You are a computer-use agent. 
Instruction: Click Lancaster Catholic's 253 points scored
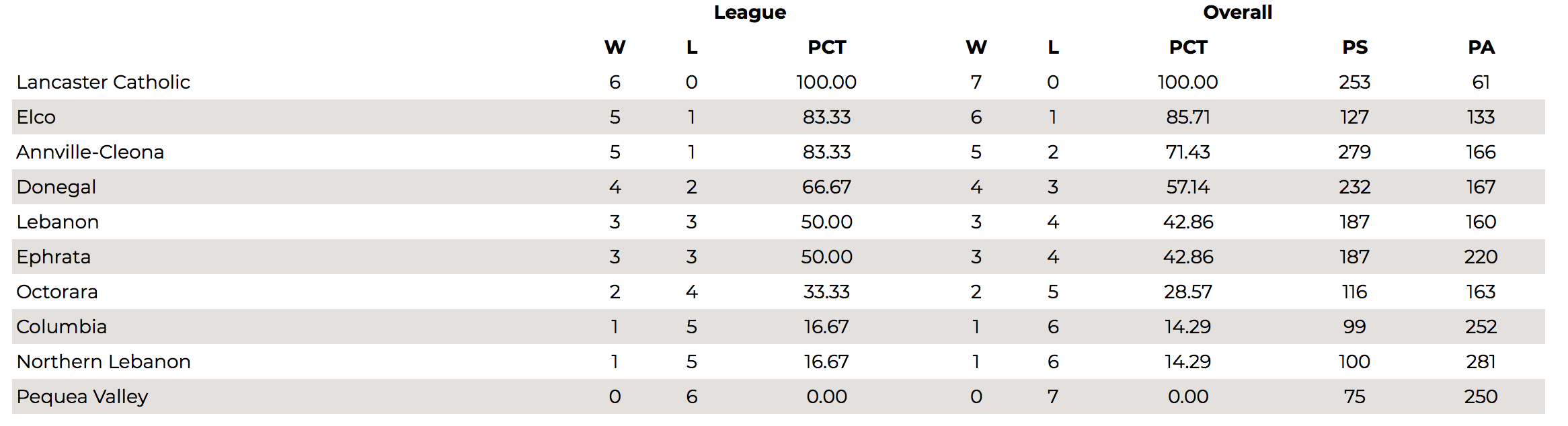coord(1355,82)
